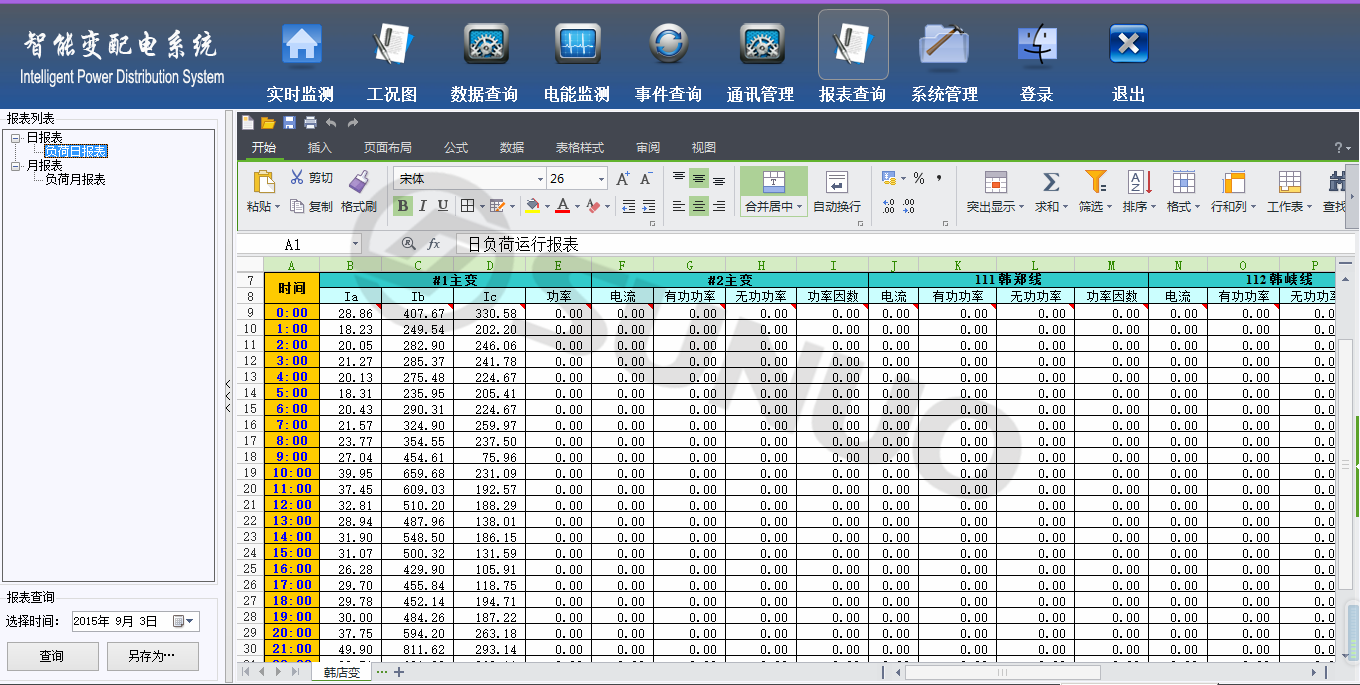Viewport: 1360px width, 685px height.
Task: Collapse the 日报表 tree node
Action: (16, 138)
